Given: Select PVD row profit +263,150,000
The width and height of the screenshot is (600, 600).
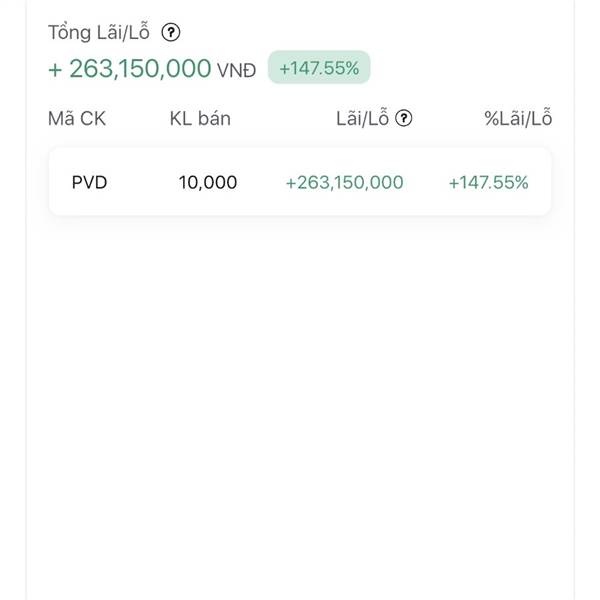Looking at the screenshot, I should pos(344,182).
